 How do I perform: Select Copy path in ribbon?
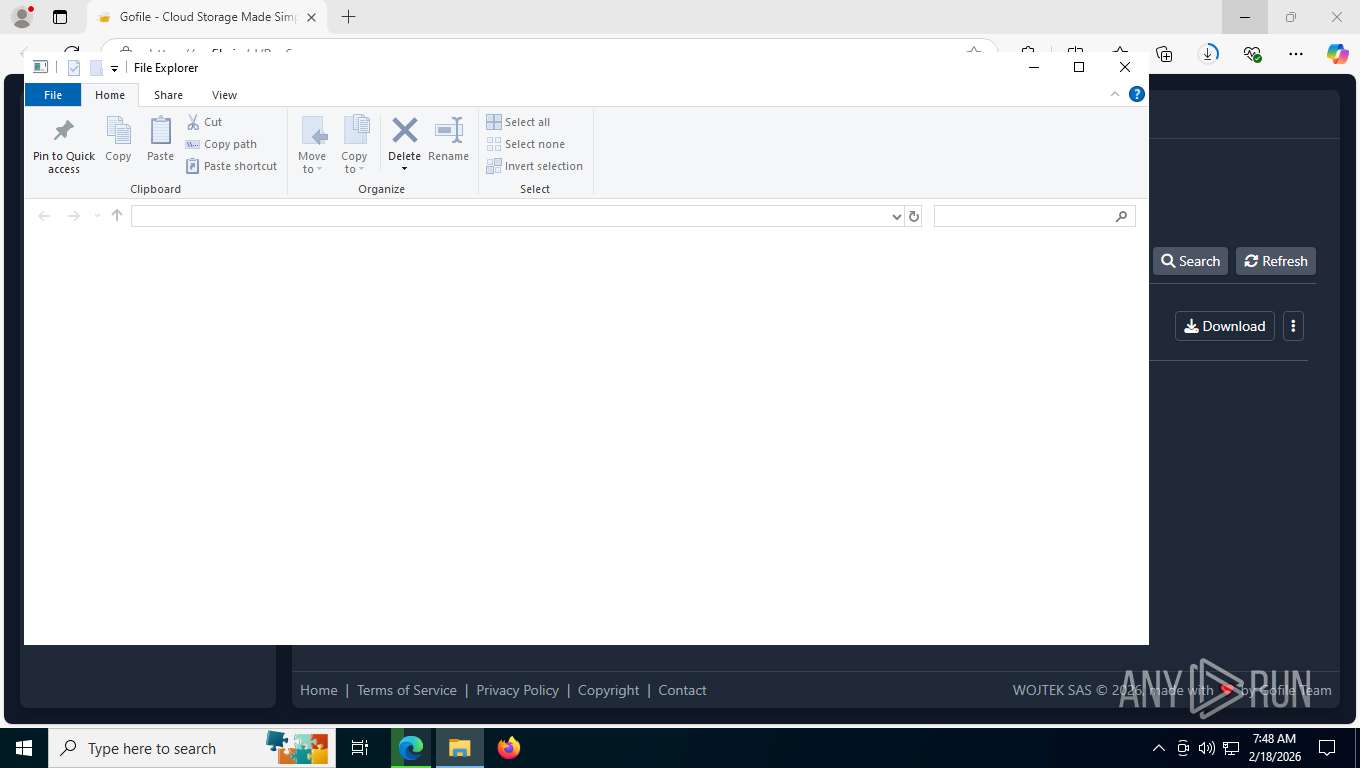[x=221, y=144]
